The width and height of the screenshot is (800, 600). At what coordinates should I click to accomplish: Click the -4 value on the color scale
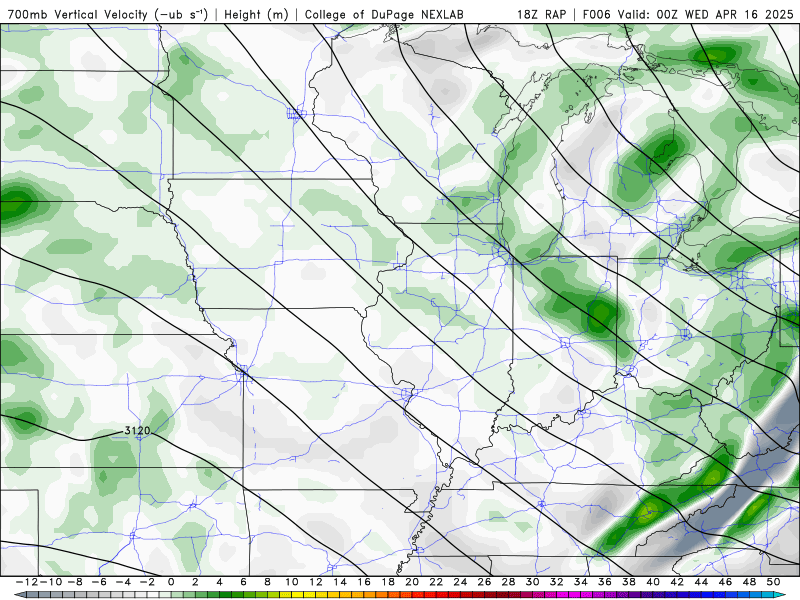[123, 582]
